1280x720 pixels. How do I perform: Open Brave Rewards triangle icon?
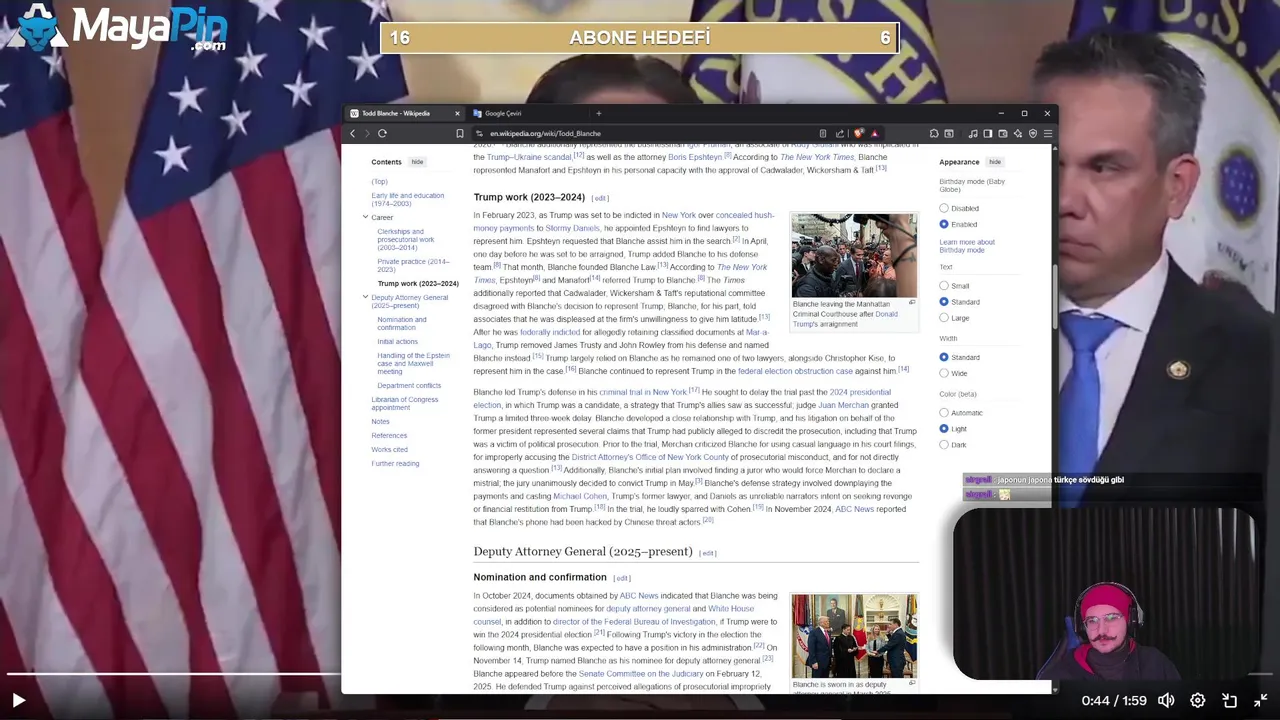point(874,133)
